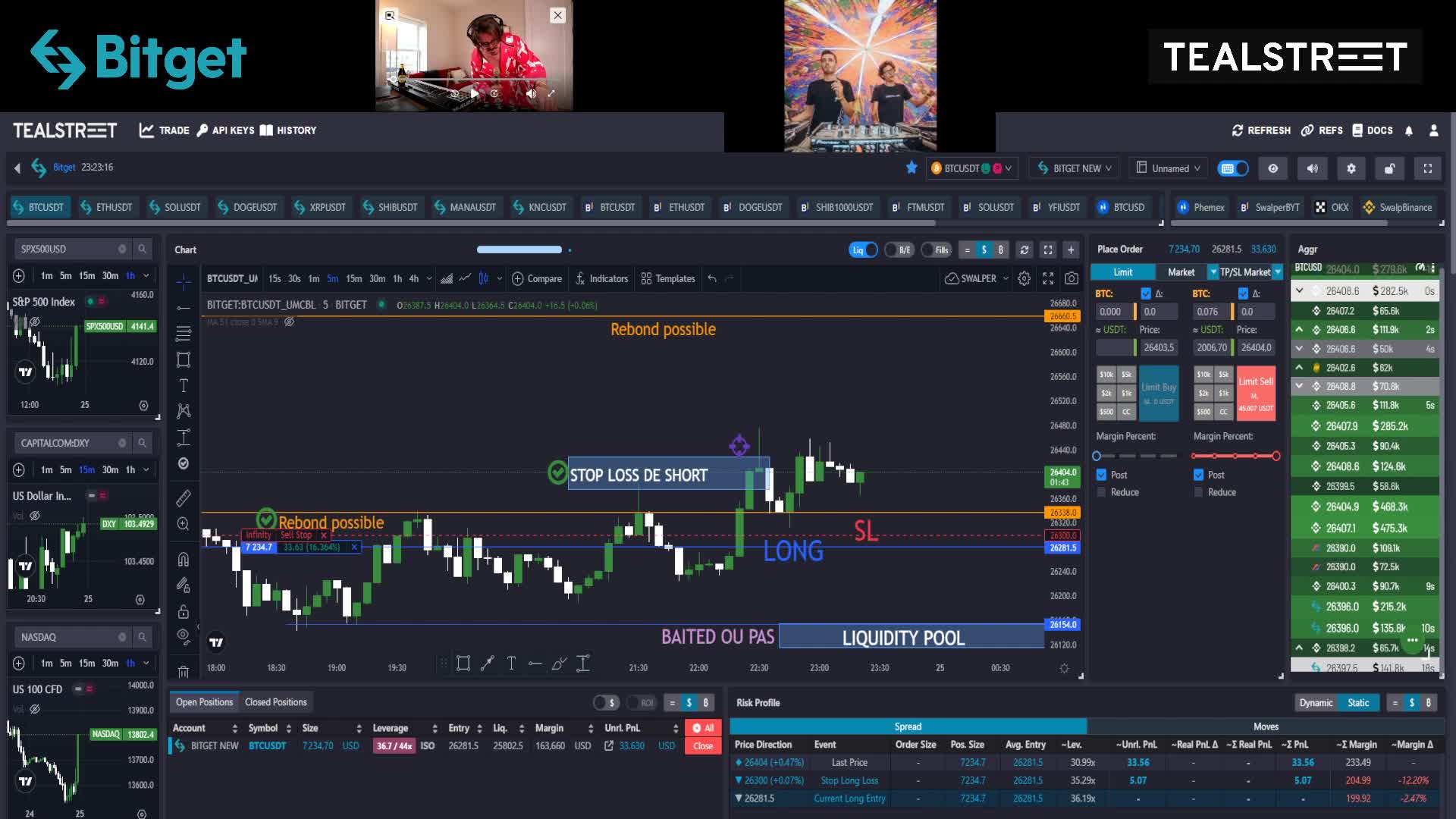Image resolution: width=1456 pixels, height=819 pixels.
Task: Toggle the dollar switch in positions panel
Action: tap(606, 703)
